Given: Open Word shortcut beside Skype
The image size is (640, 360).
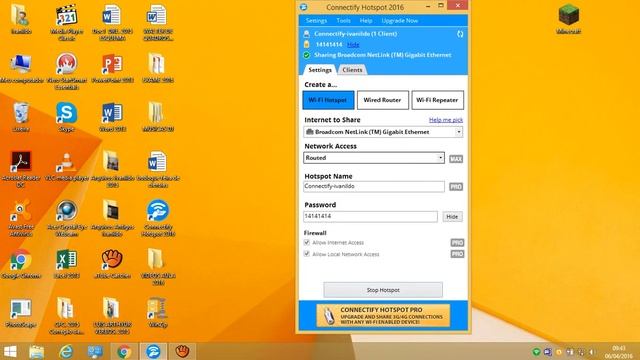Looking at the screenshot, I should pos(112,117).
